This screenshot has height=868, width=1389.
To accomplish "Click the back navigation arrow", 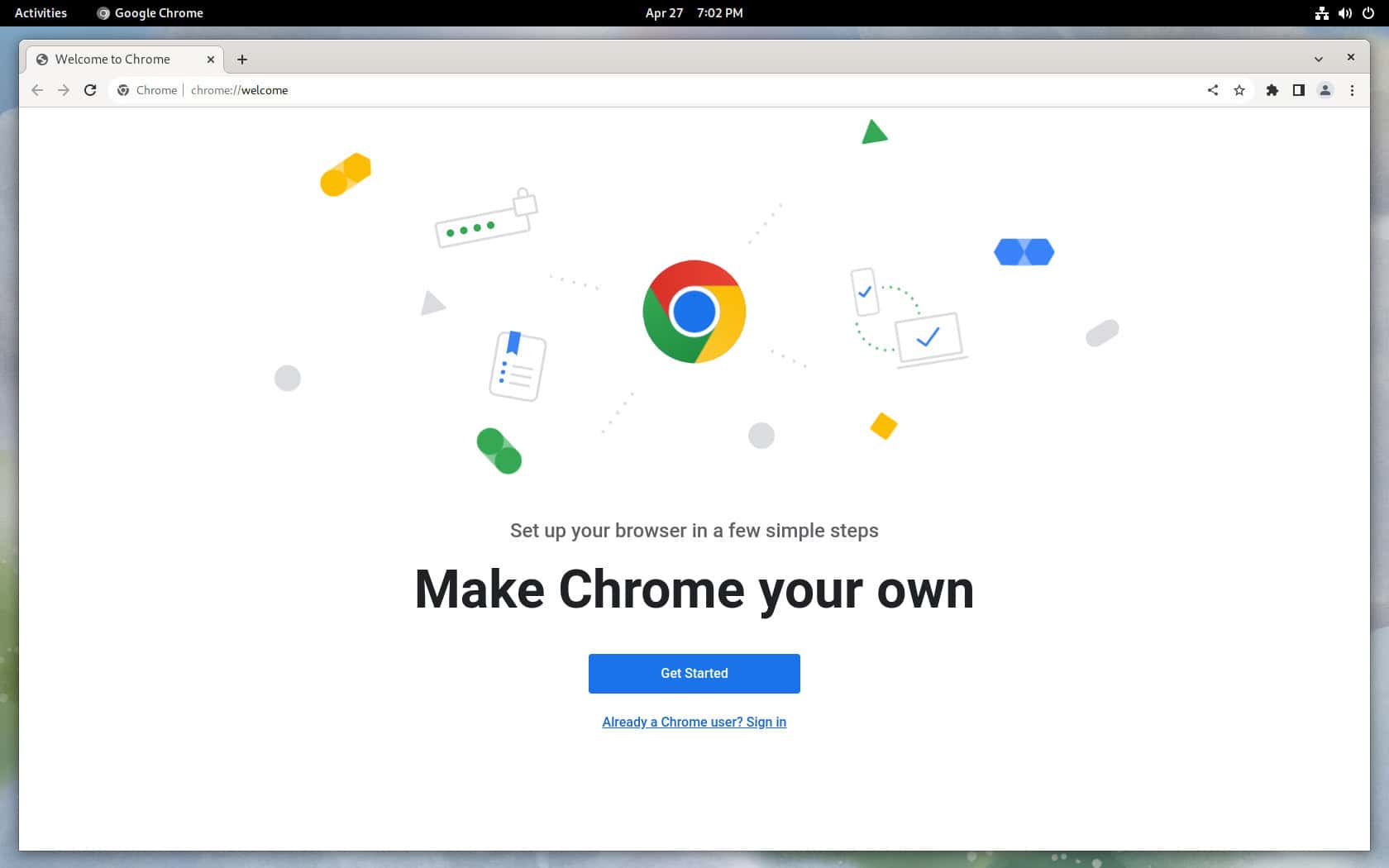I will [x=36, y=90].
